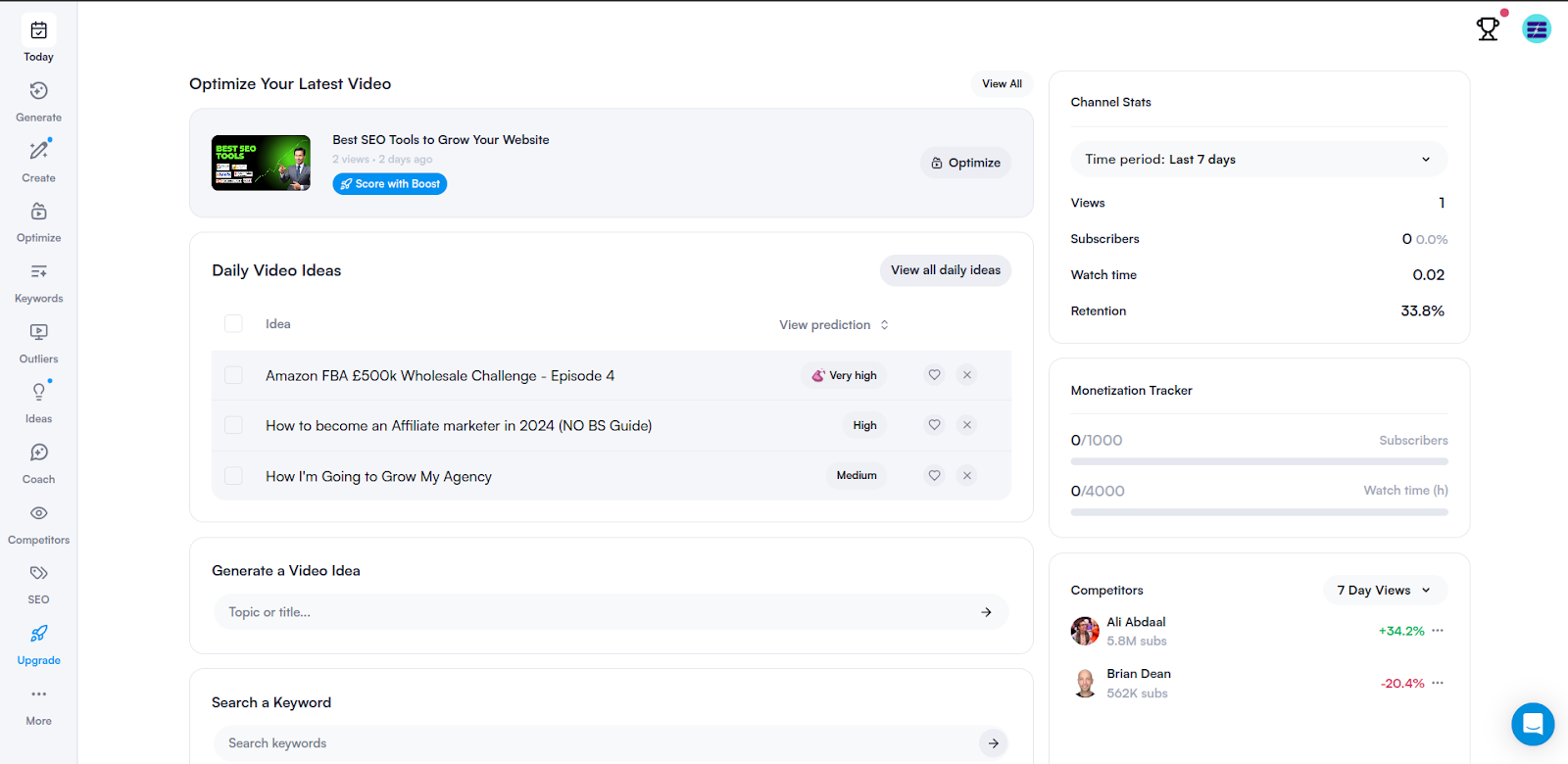Click View All for latest videos
The height and width of the screenshot is (764, 1568).
[1002, 84]
